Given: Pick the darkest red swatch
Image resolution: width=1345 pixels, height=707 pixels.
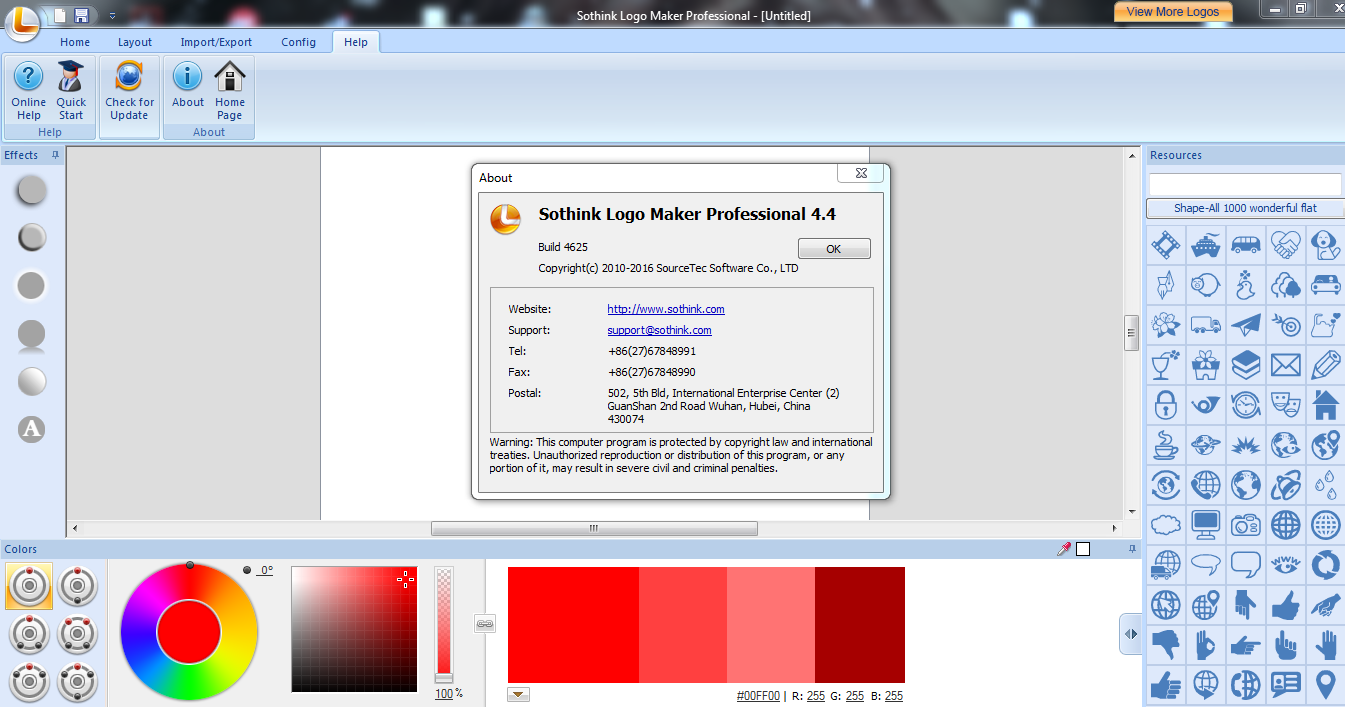Looking at the screenshot, I should point(860,625).
